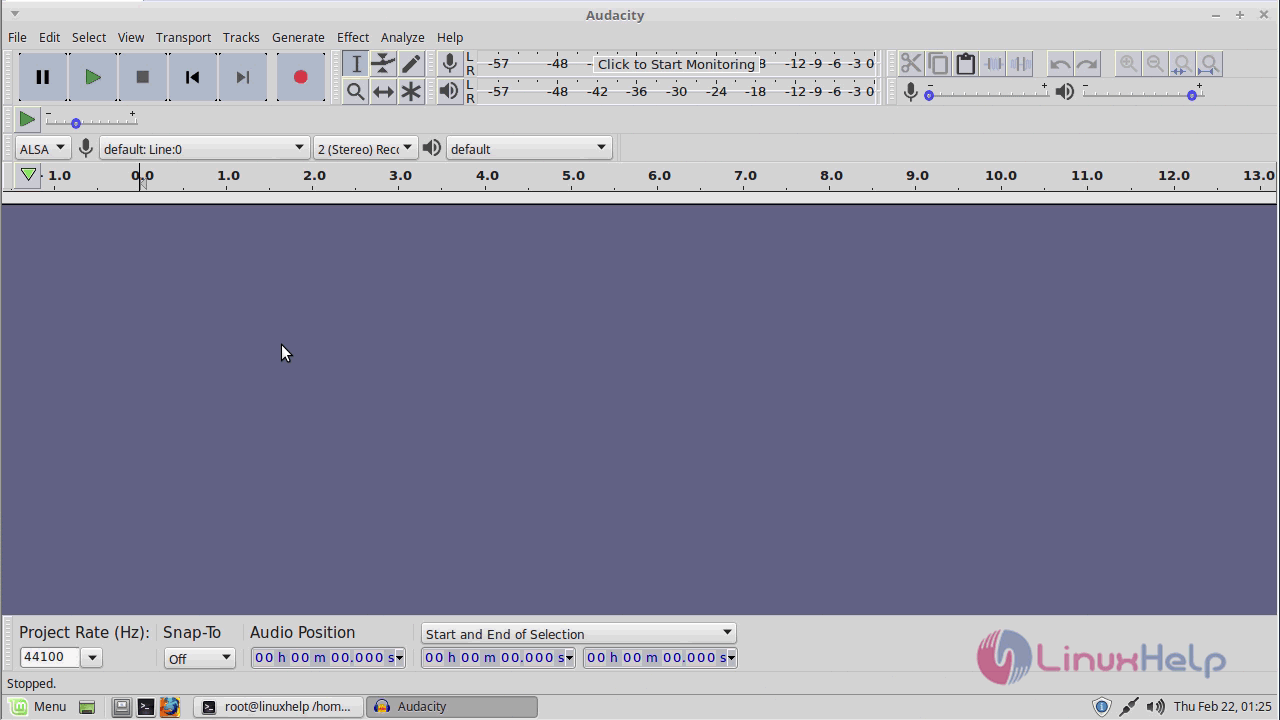Open the Linux Mint Menu button
Viewport: 1280px width, 720px height.
coord(36,706)
